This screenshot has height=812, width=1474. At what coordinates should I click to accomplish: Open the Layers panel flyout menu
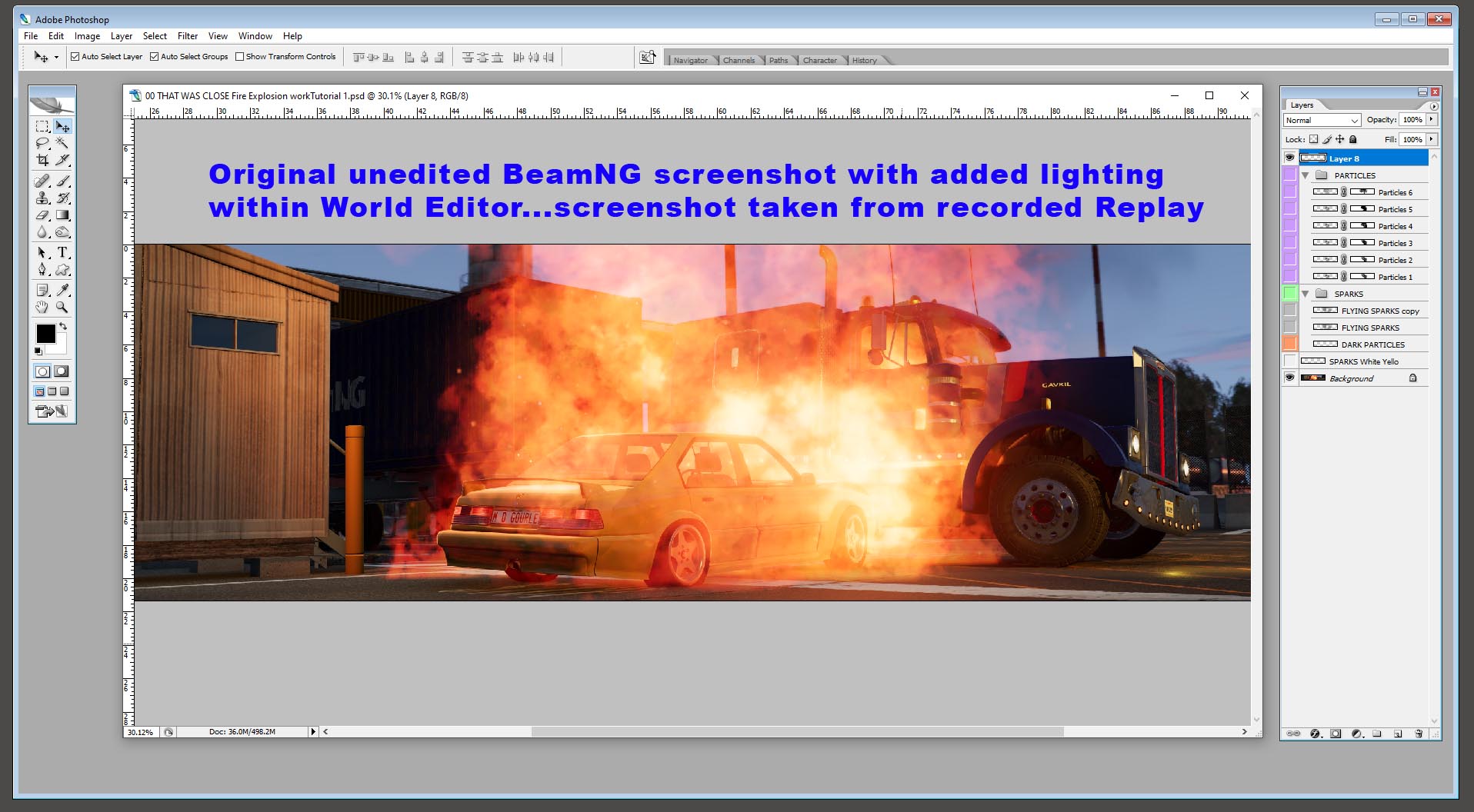[1433, 106]
